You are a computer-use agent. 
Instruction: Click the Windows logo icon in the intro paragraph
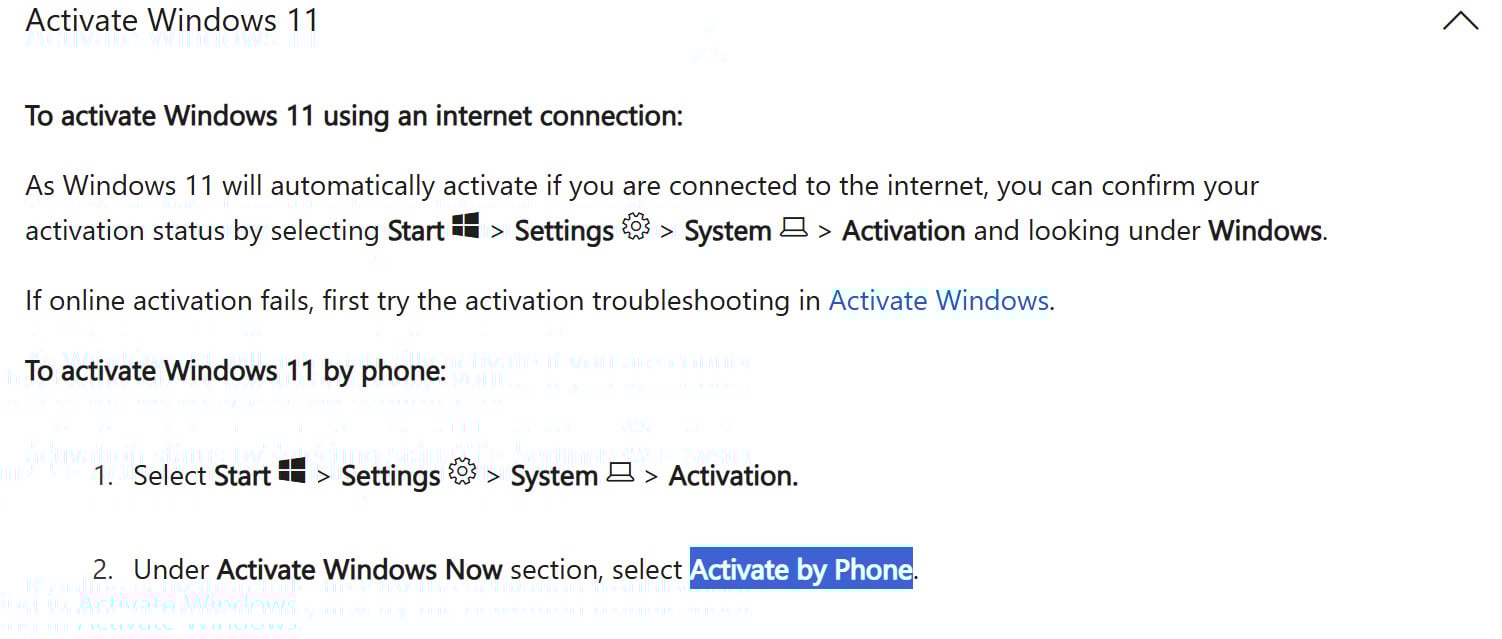pyautogui.click(x=466, y=228)
